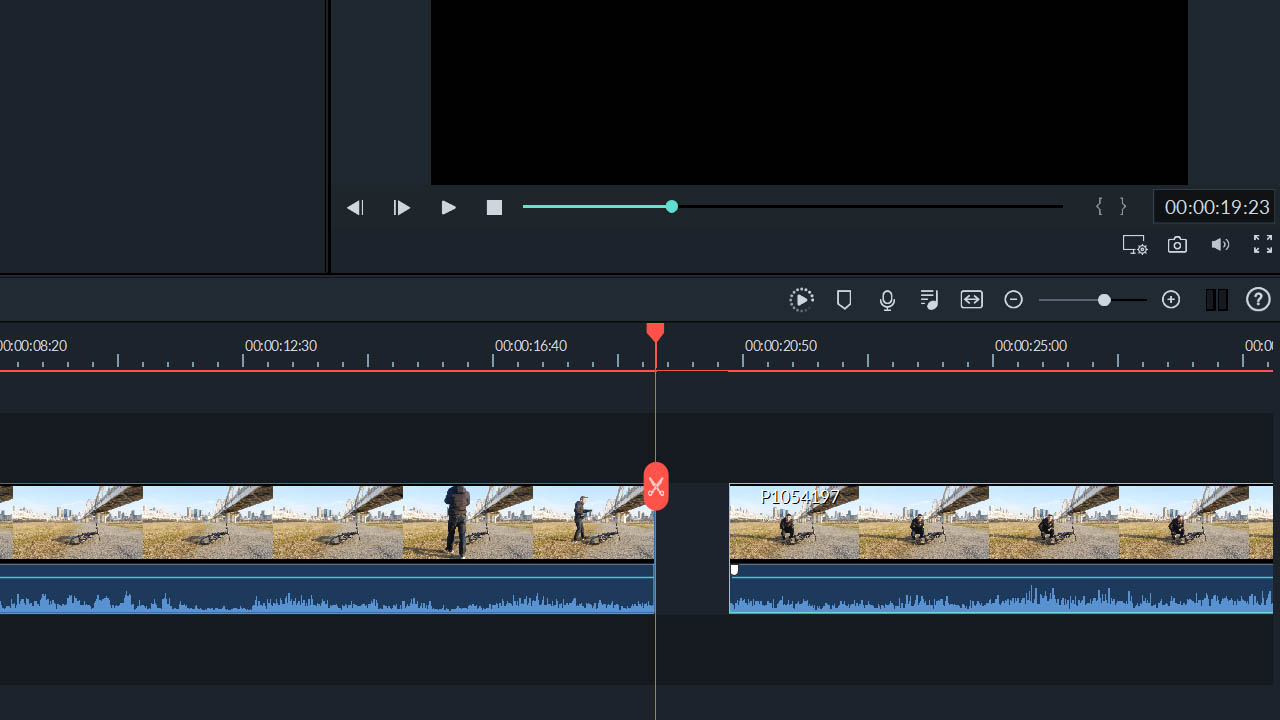The width and height of the screenshot is (1280, 720).
Task: Open the audio mixer icon
Action: click(x=930, y=300)
